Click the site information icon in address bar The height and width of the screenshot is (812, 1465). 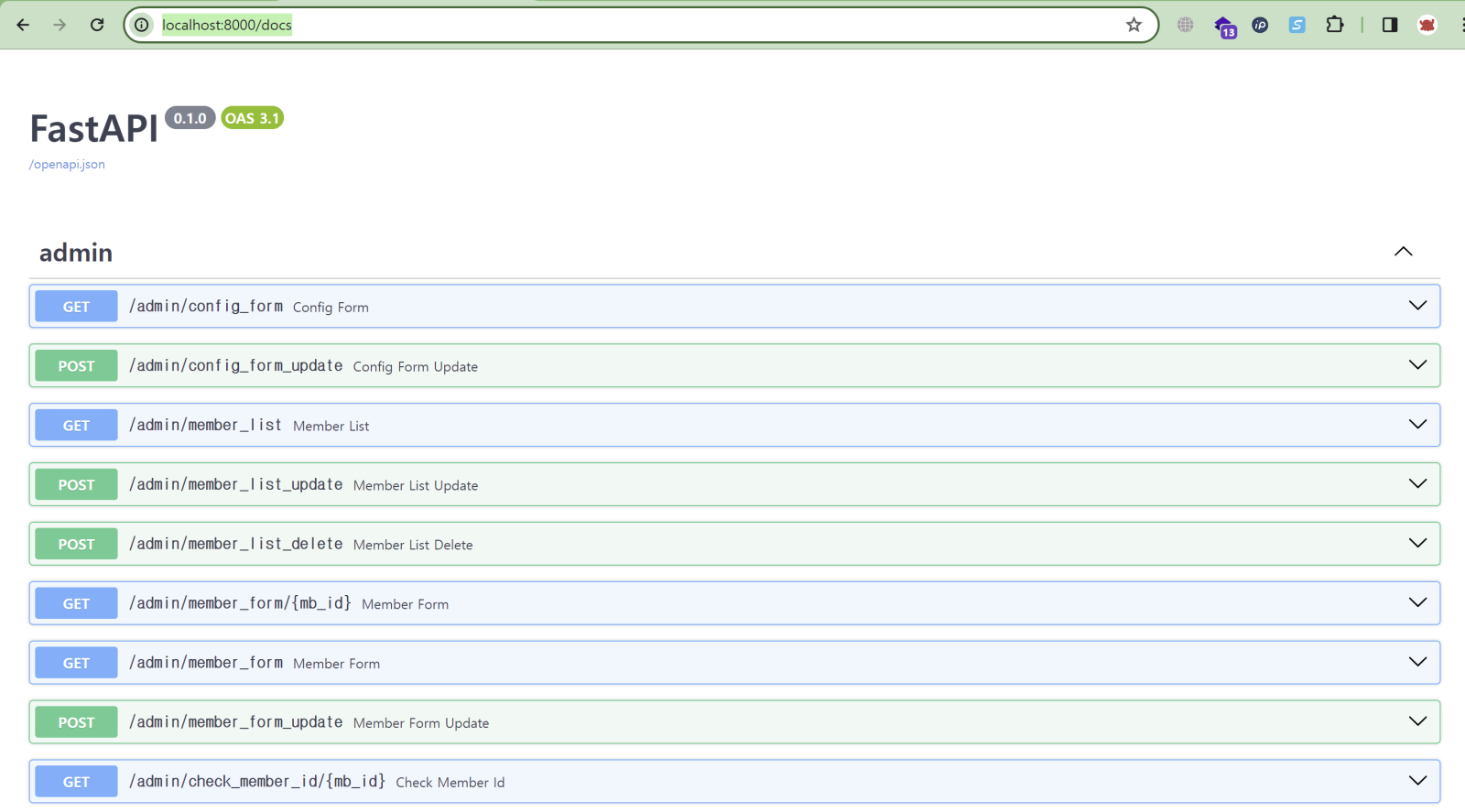[142, 25]
